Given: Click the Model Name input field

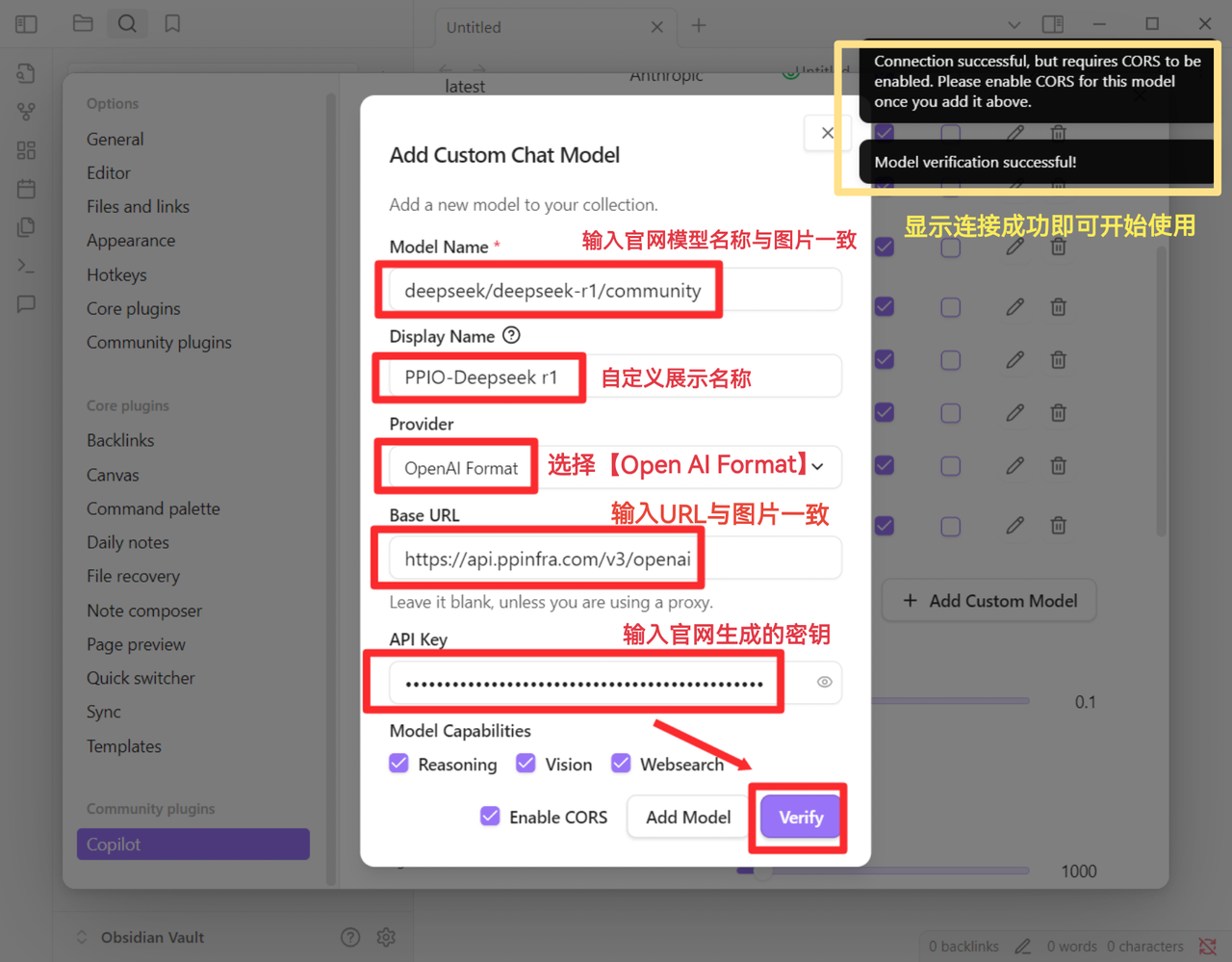Looking at the screenshot, I should pos(615,290).
